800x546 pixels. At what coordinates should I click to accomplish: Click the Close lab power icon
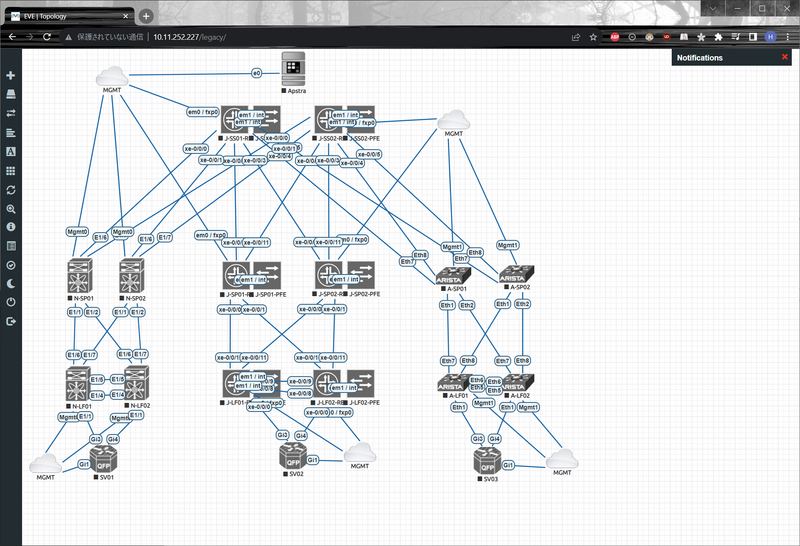[11, 302]
